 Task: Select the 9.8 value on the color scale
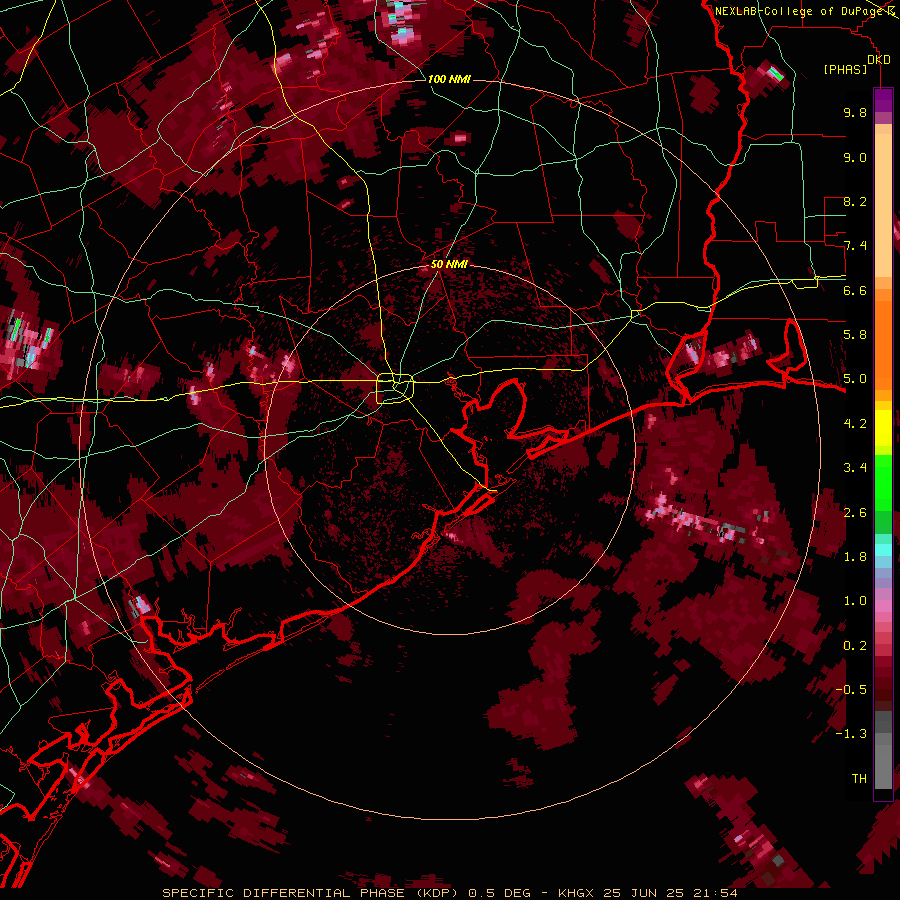tap(855, 113)
